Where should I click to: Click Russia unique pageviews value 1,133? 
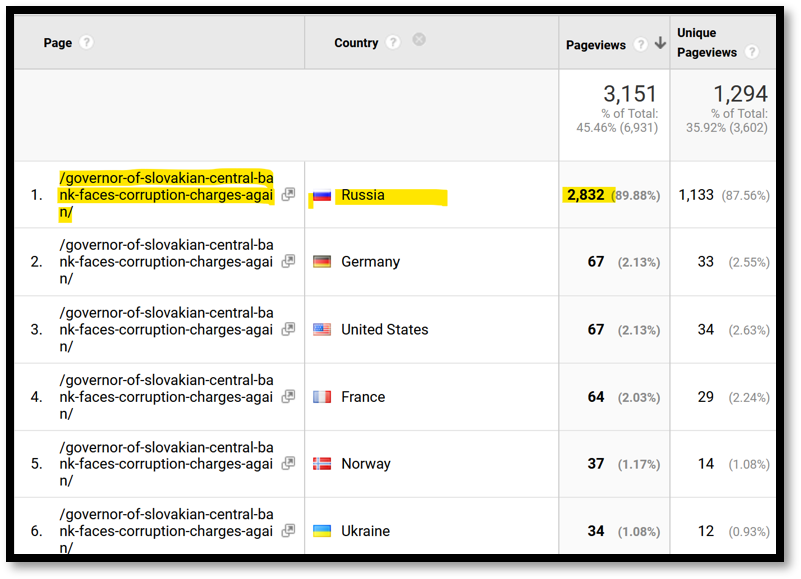(696, 195)
